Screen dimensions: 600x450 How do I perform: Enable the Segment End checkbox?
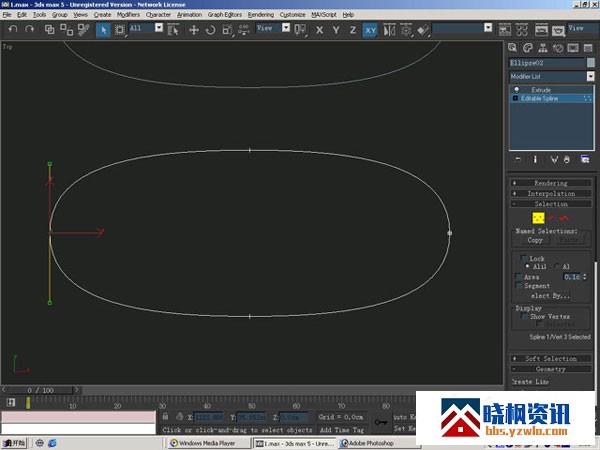tap(519, 285)
